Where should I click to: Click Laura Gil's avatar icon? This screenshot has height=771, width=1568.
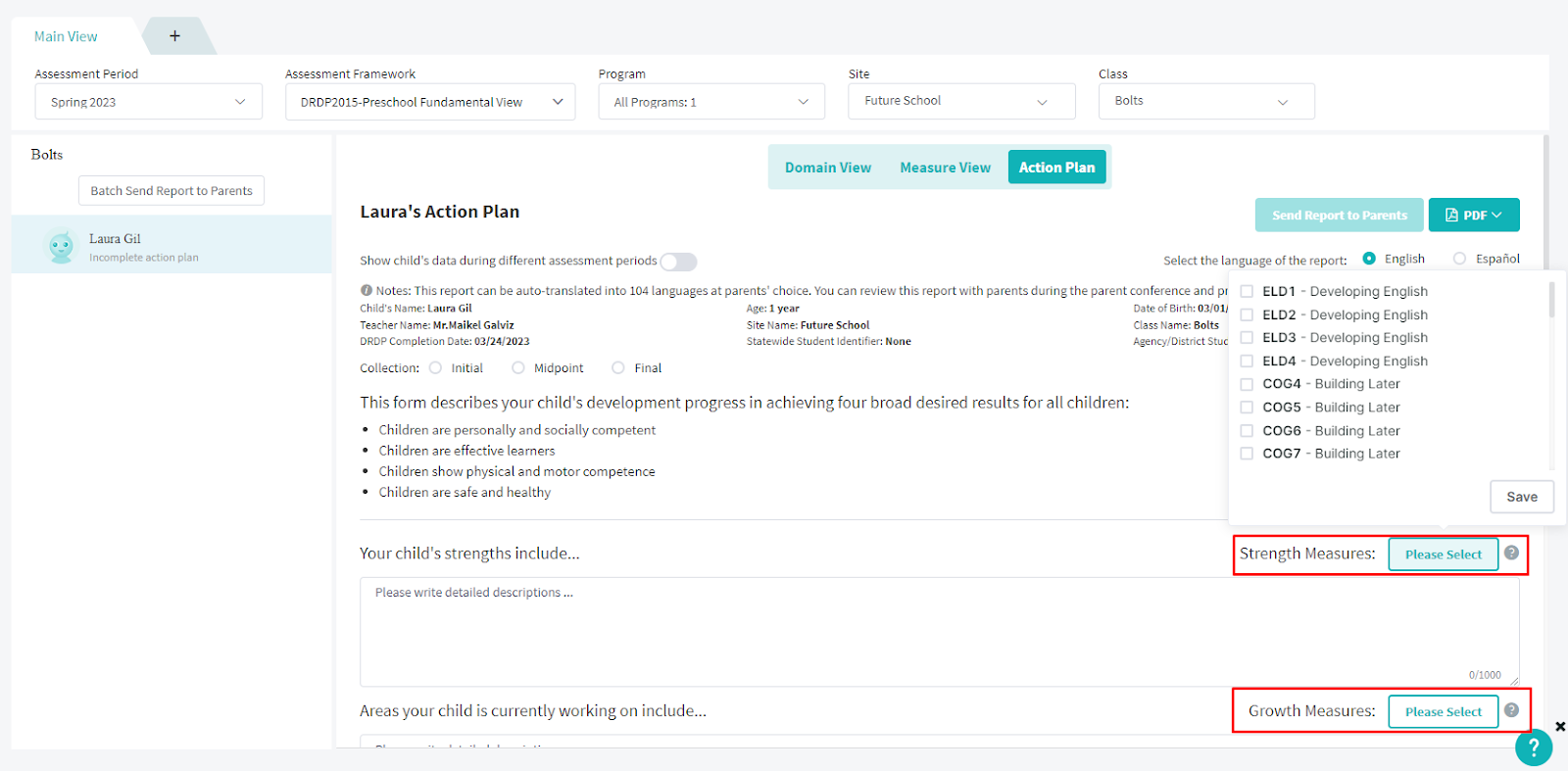pyautogui.click(x=61, y=246)
